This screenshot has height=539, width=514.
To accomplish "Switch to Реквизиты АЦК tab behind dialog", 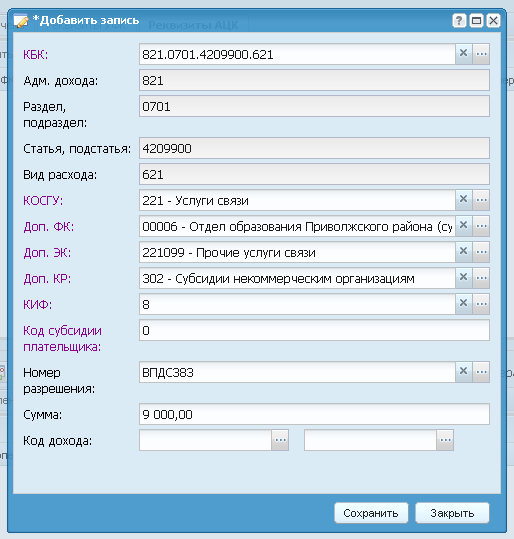I will [x=193, y=25].
